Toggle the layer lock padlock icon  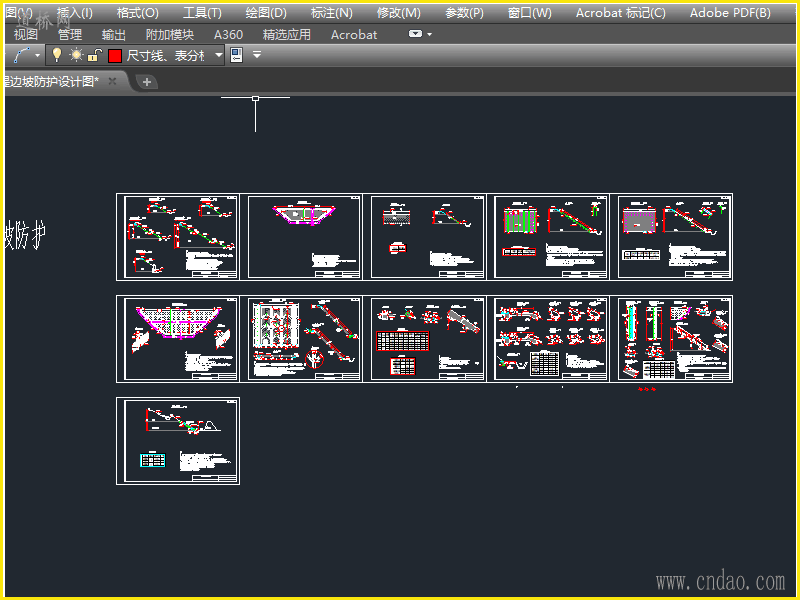click(x=95, y=56)
